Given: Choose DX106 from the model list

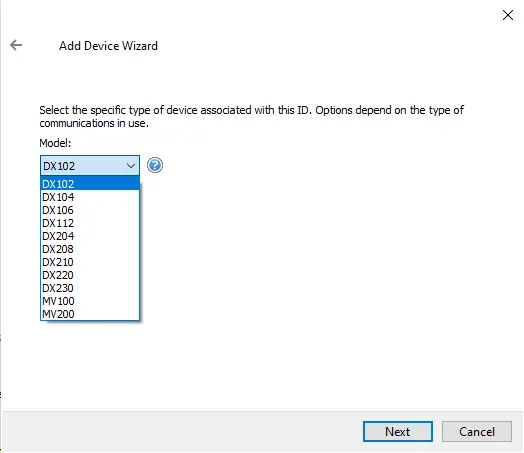Looking at the screenshot, I should tap(90, 210).
